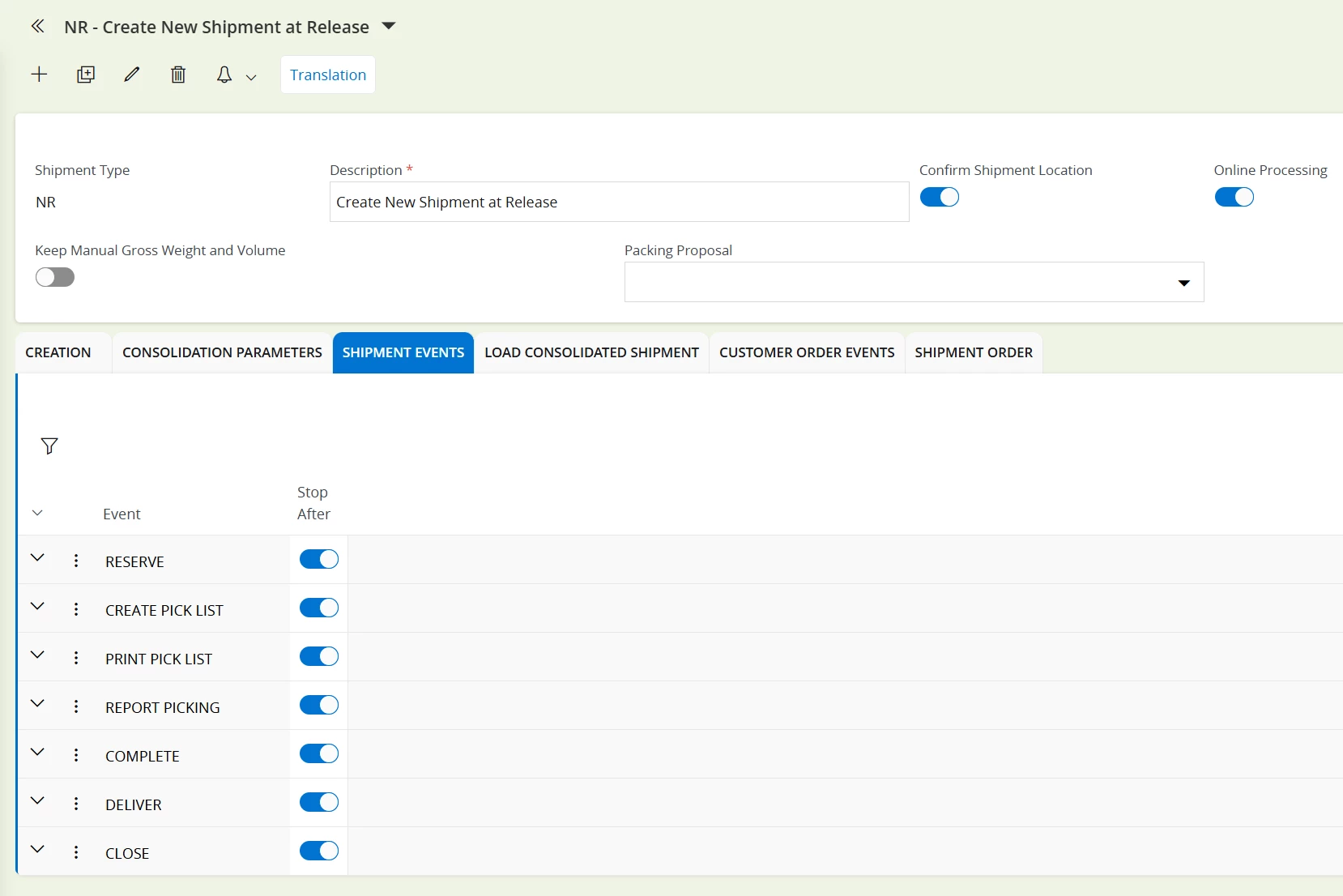This screenshot has width=1343, height=896.
Task: Expand the PRINT PICK LIST row
Action: point(37,655)
